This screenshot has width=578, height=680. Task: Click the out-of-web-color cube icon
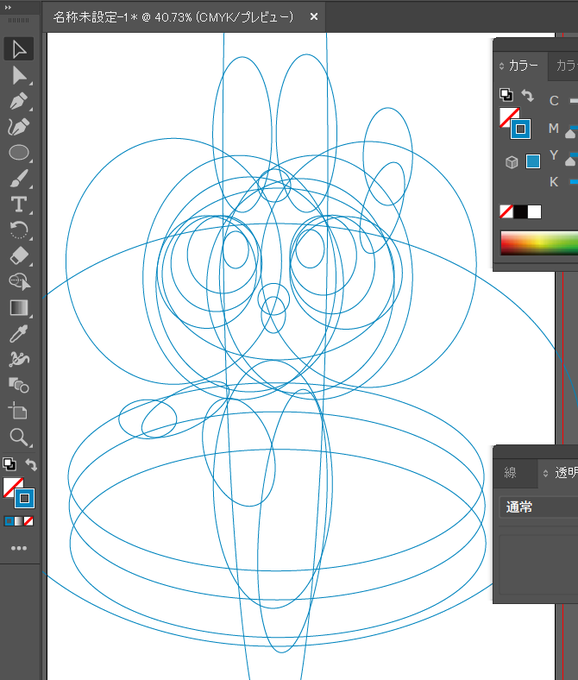pyautogui.click(x=512, y=162)
